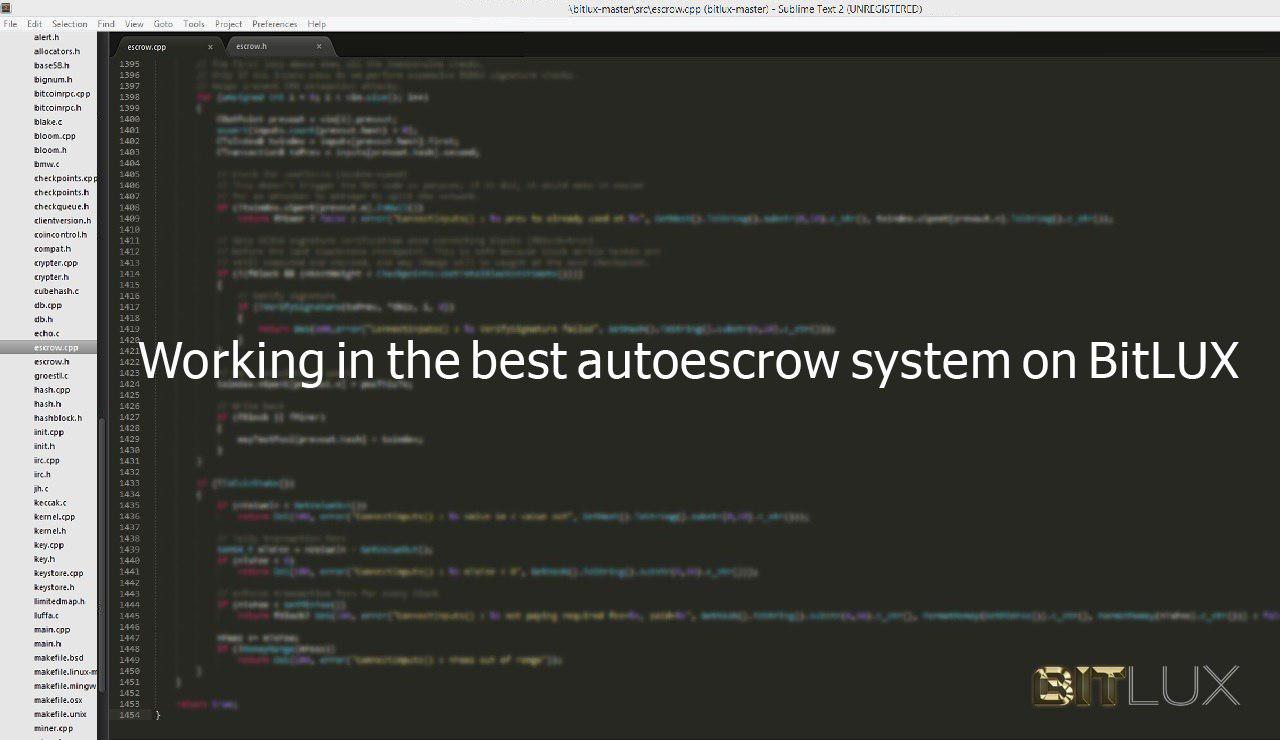Open base58.h in the sidebar
Screen dimensions: 1280x740
[x=52, y=65]
